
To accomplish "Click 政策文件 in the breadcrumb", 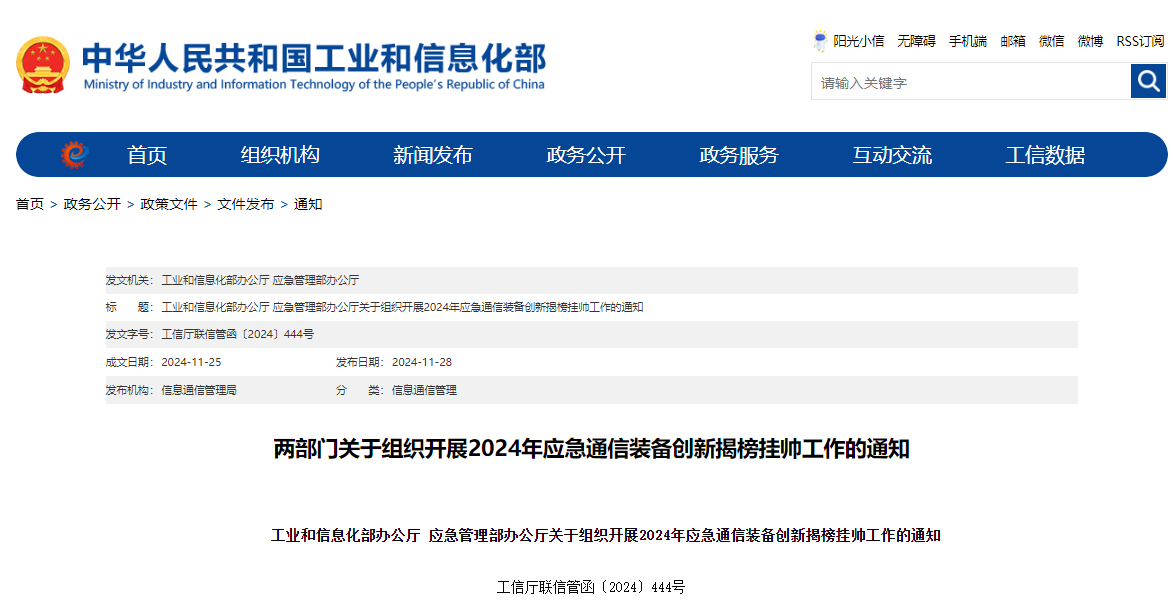I will click(169, 204).
